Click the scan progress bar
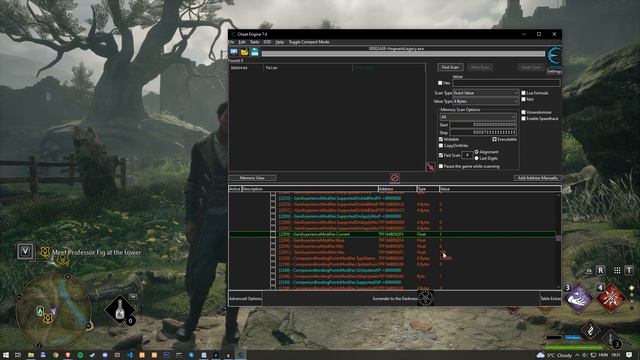Viewport: 640px width, 360px height. tap(403, 54)
